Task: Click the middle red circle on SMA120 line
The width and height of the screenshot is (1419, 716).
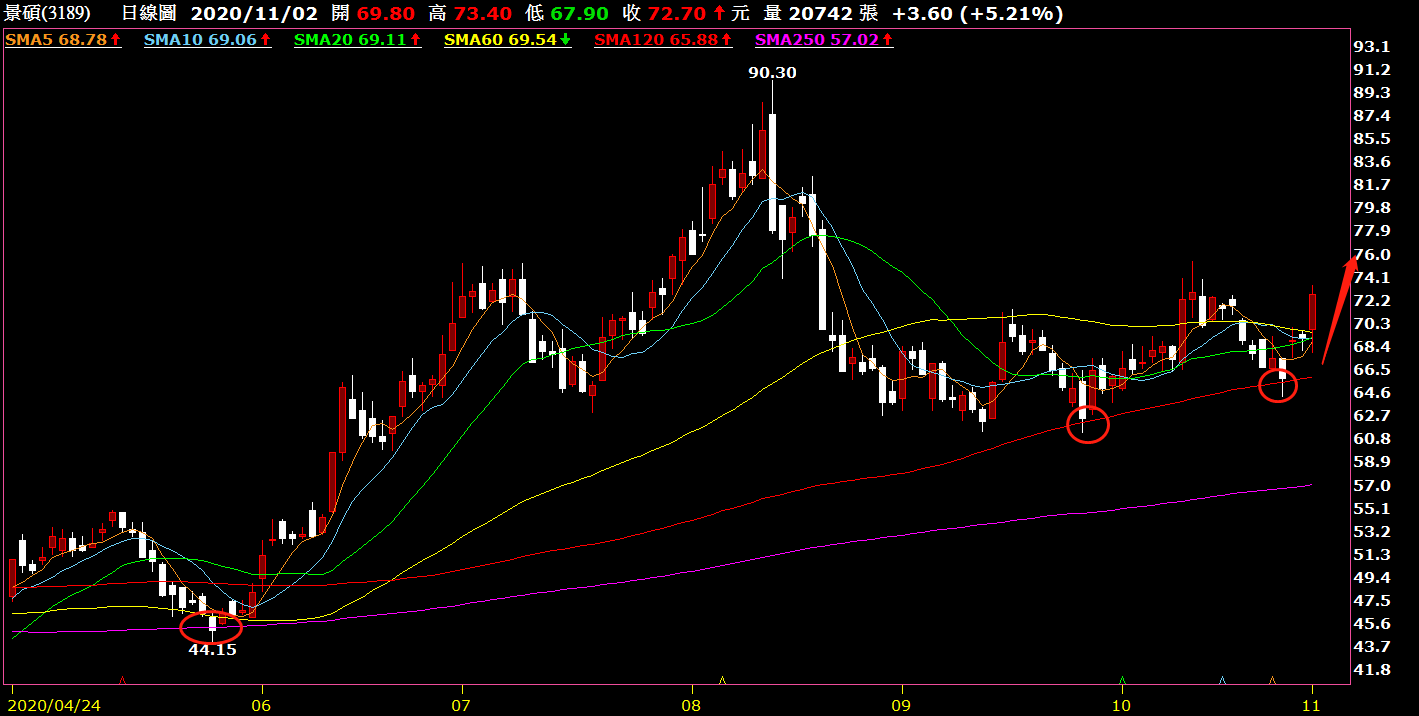Action: (1088, 425)
